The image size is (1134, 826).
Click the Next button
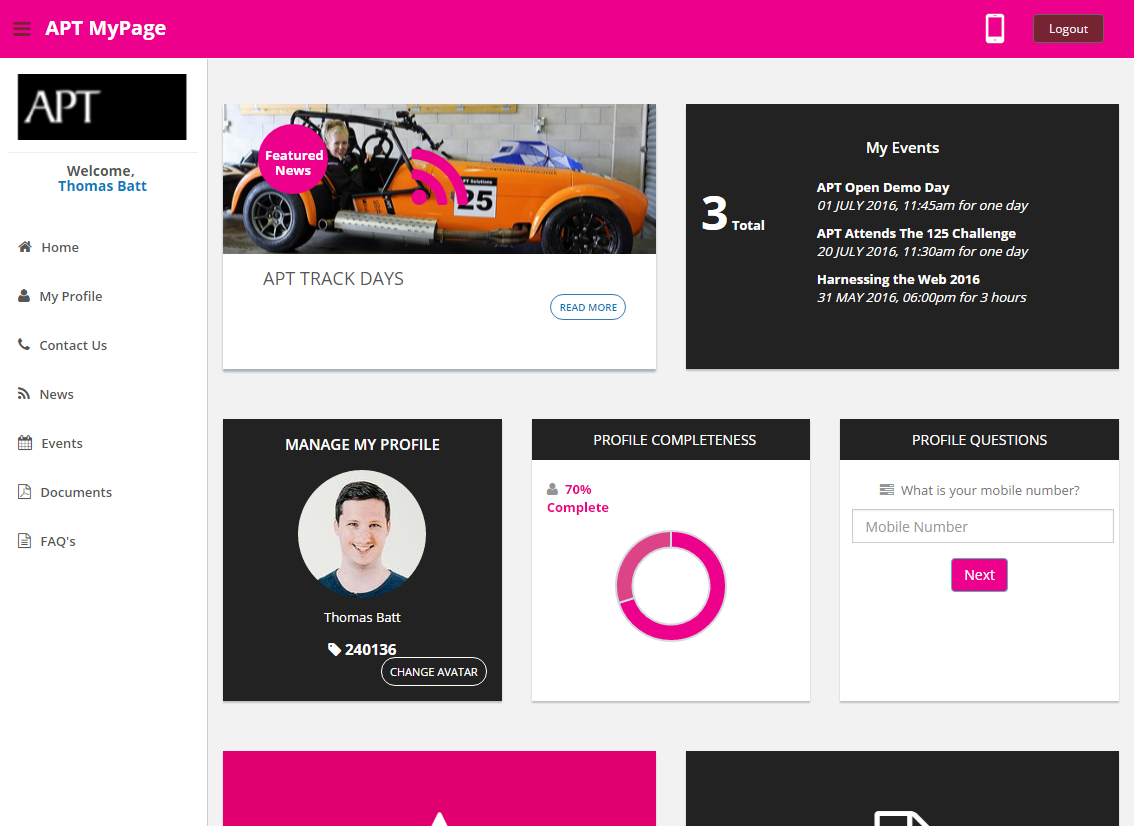pyautogui.click(x=979, y=575)
